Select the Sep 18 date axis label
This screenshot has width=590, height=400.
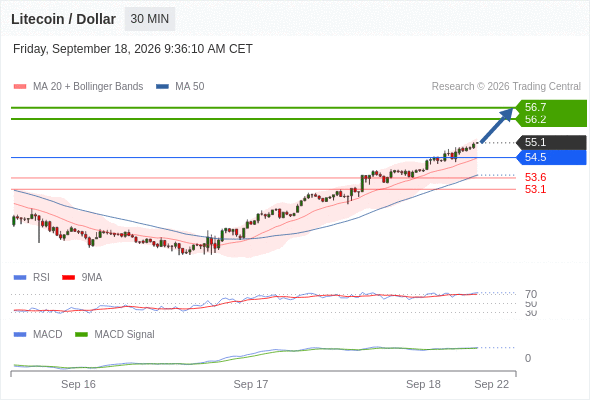423,384
